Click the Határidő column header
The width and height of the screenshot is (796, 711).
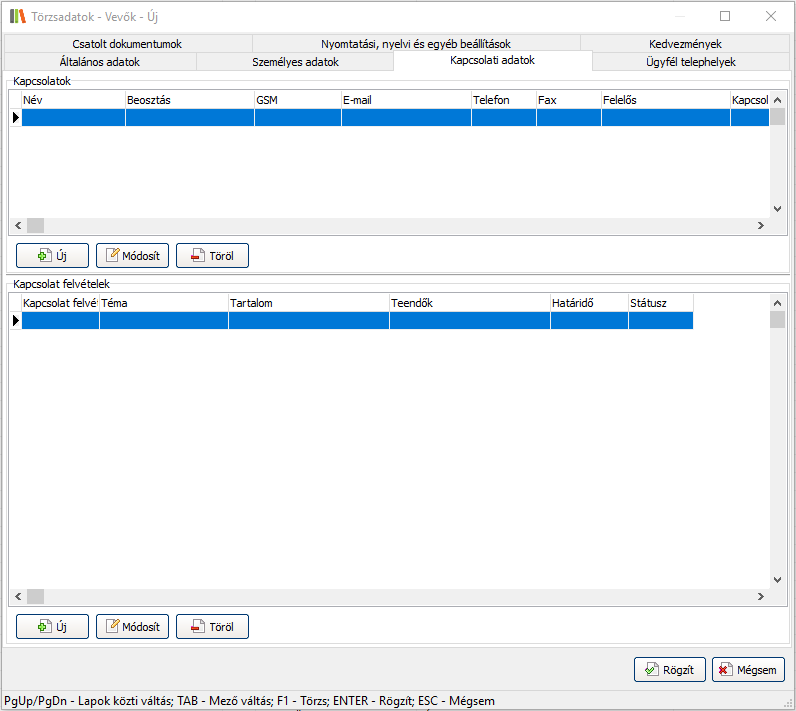click(x=588, y=302)
